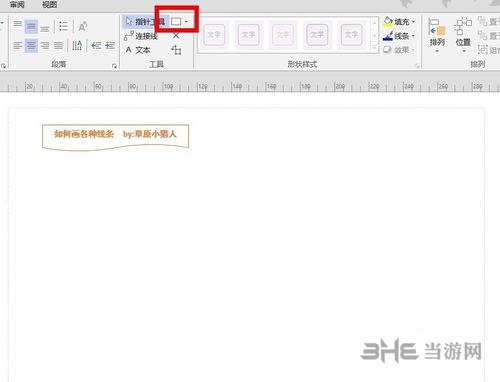Open the 效果 effects dropdown
The height and width of the screenshot is (382, 500).
tap(399, 50)
